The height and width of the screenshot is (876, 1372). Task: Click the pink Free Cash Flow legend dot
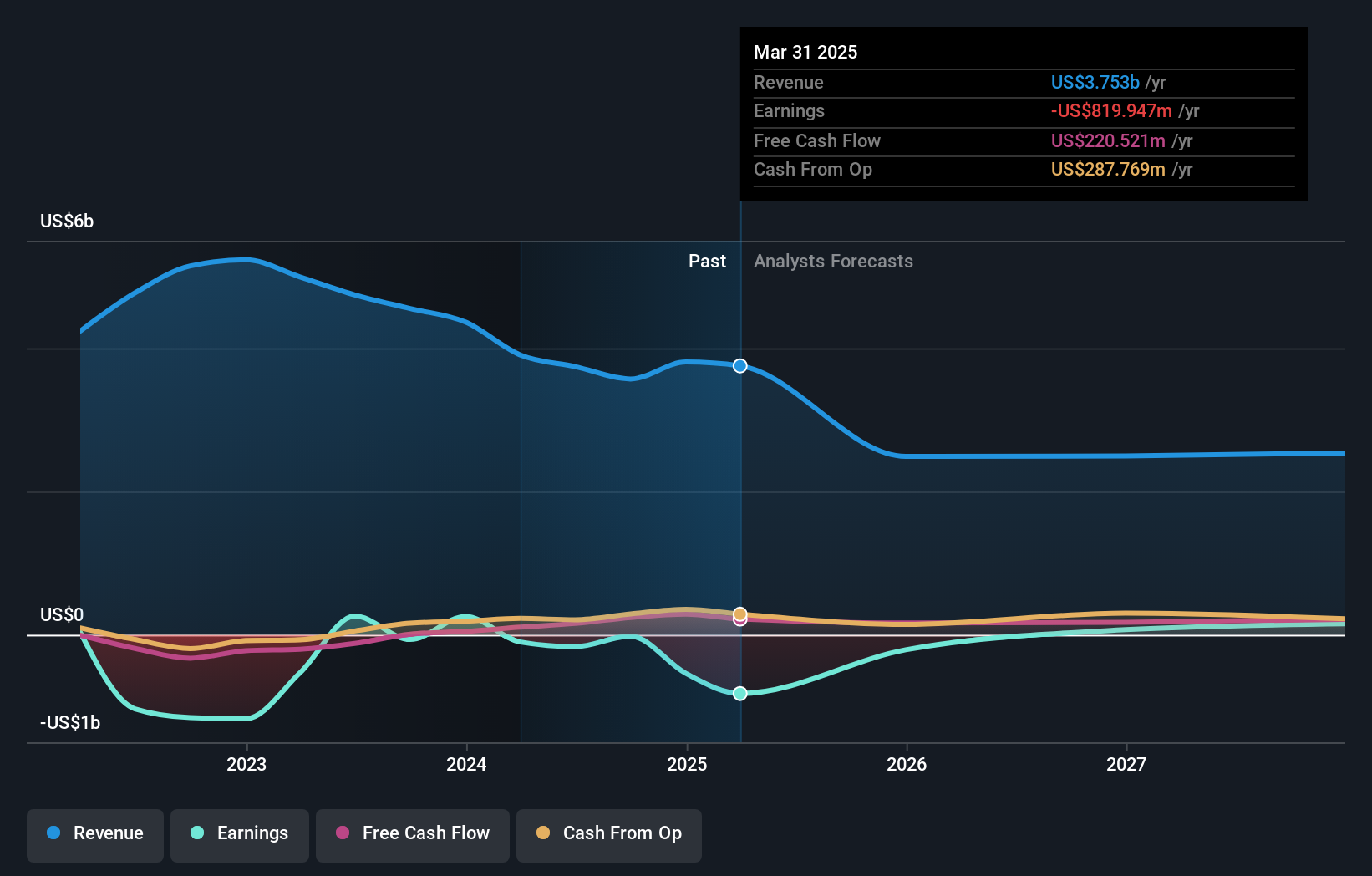(343, 833)
